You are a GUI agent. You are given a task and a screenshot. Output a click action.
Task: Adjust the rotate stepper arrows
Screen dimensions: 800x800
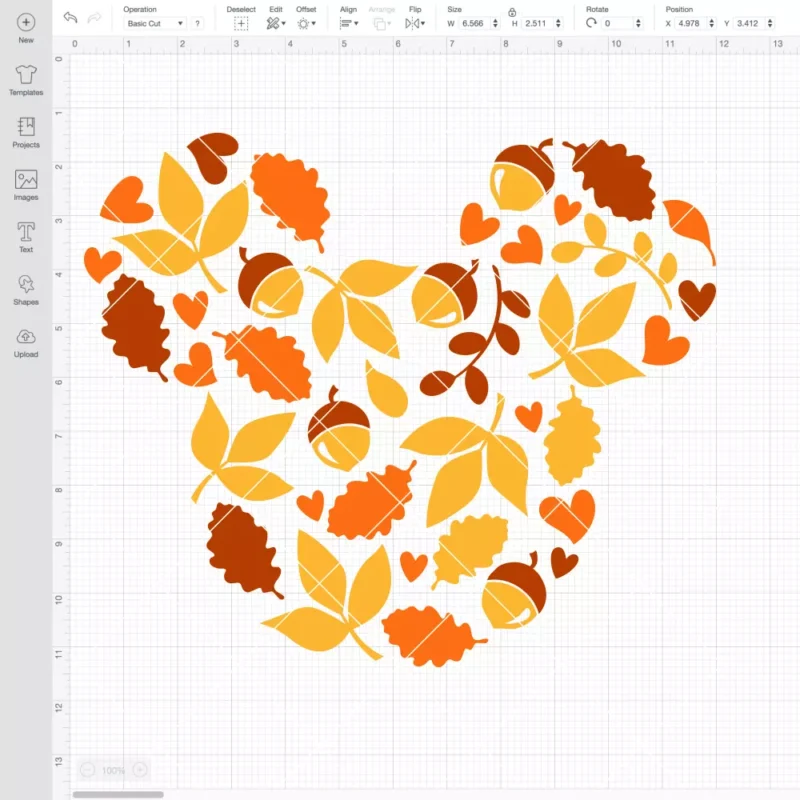638,23
